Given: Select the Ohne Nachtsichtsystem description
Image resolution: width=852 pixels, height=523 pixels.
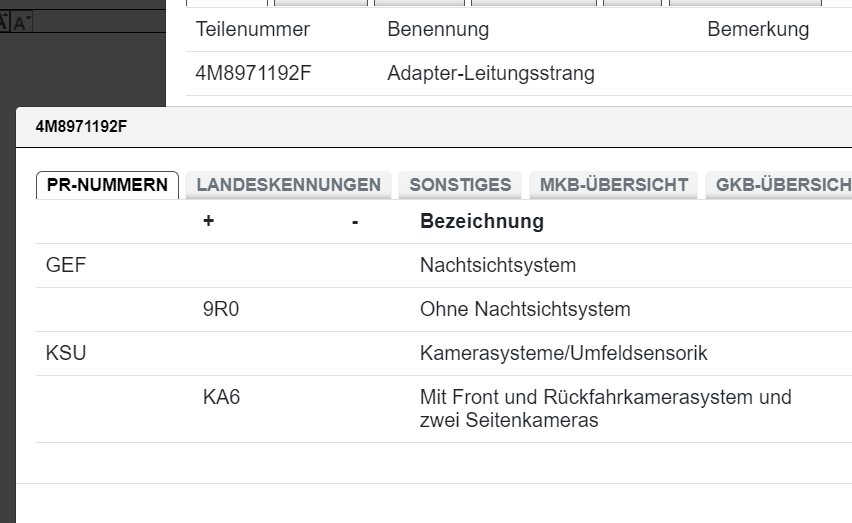Looking at the screenshot, I should pos(525,310).
